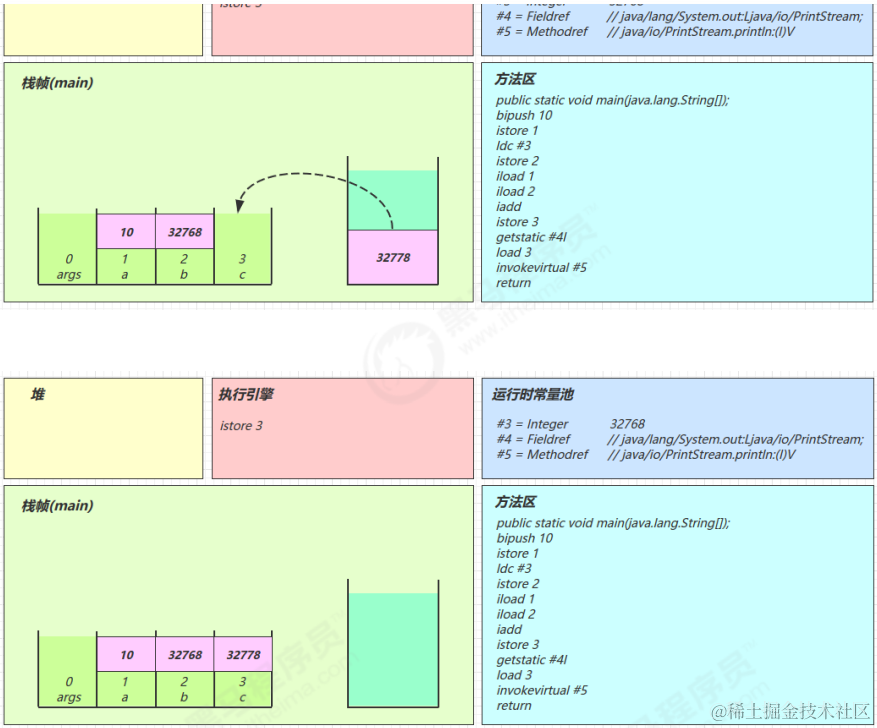The image size is (877, 728).
Task: Click '10' in the upper local variable table
Action: tap(126, 231)
